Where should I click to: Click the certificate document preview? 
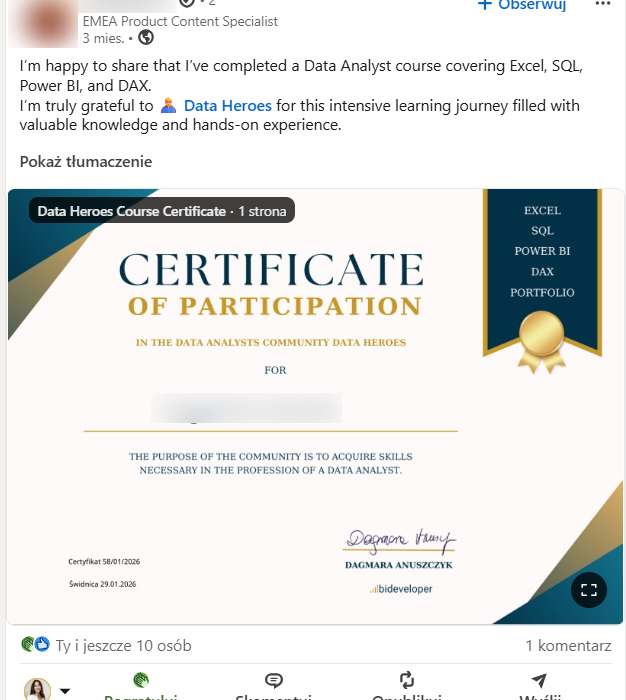coord(315,406)
